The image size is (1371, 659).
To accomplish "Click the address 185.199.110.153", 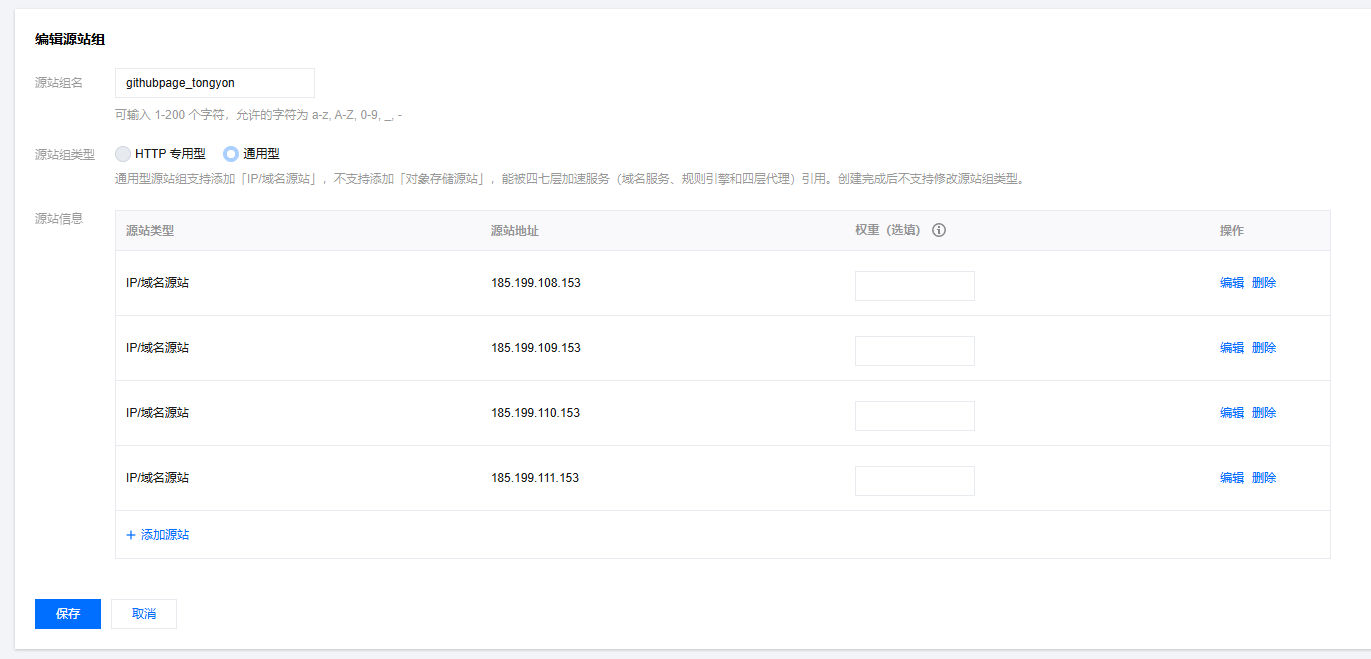I will point(536,413).
